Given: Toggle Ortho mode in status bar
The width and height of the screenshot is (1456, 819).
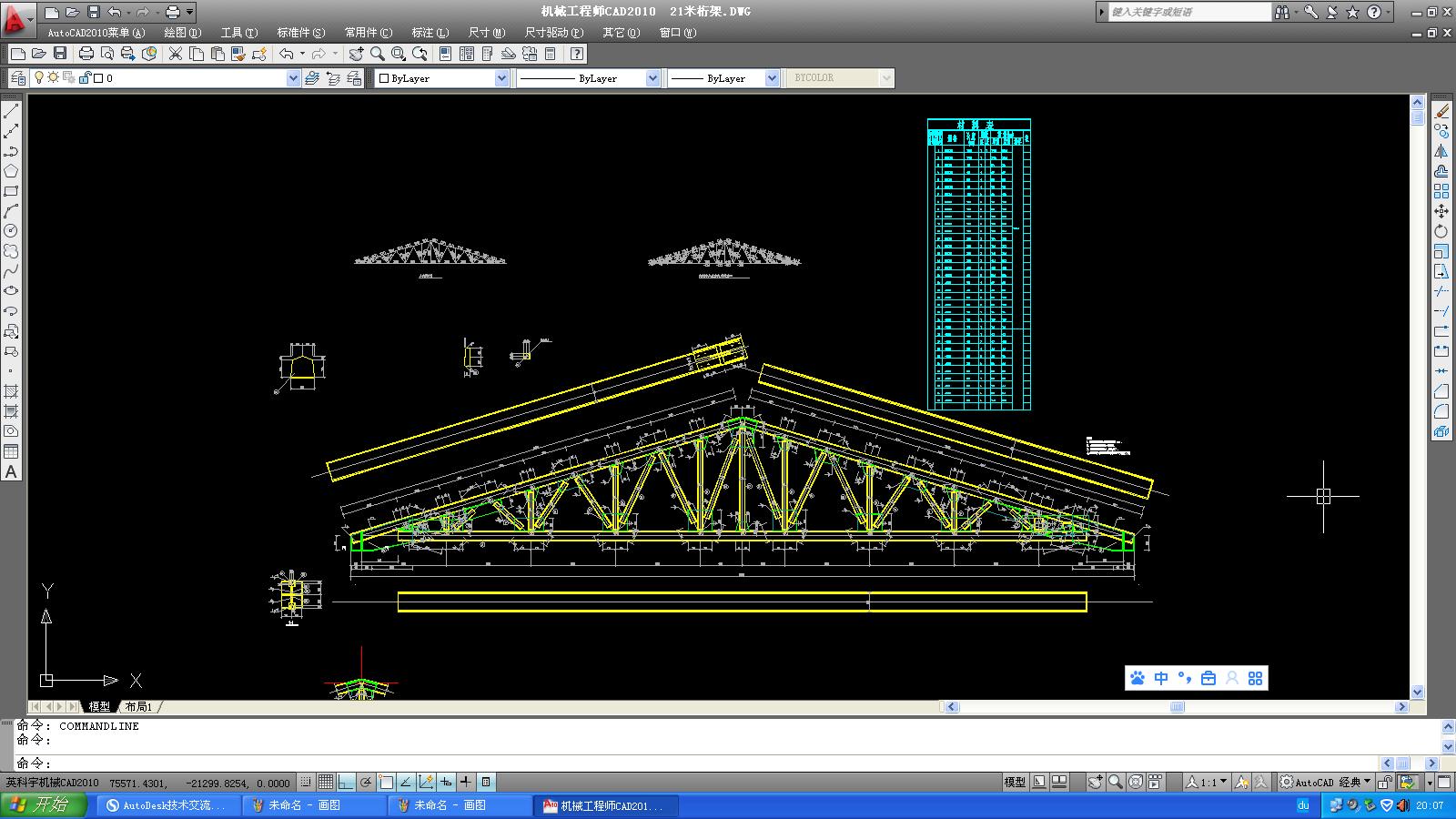Looking at the screenshot, I should click(x=346, y=783).
